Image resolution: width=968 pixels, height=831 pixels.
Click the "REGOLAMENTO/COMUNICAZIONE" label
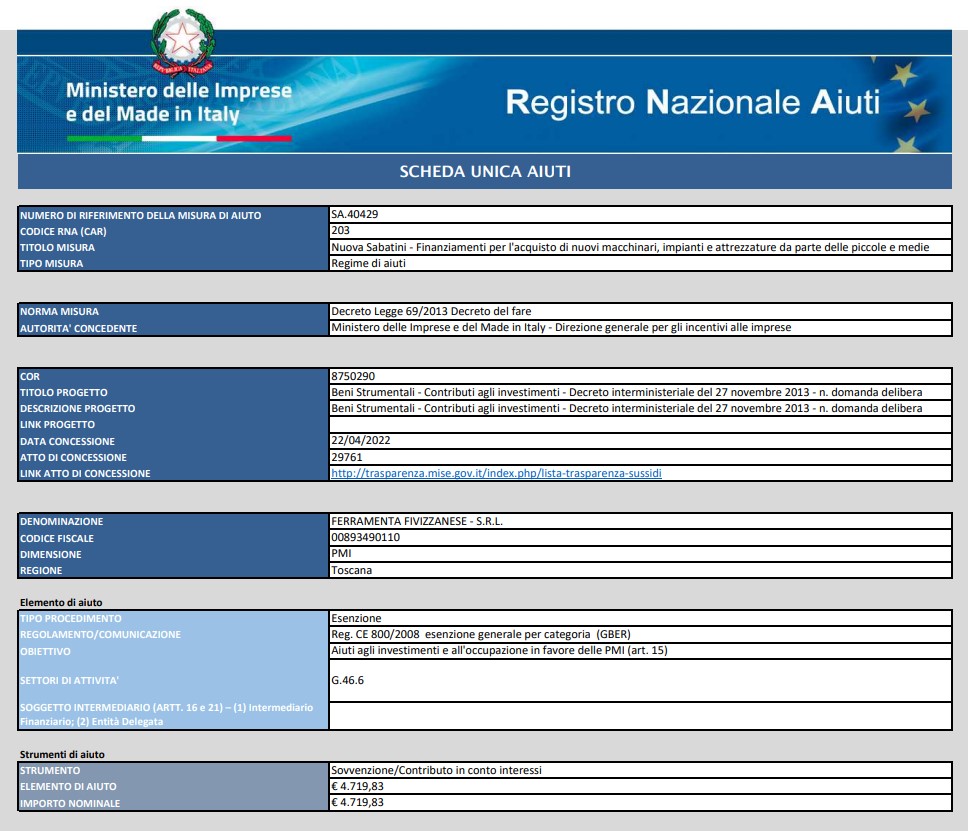[101, 635]
